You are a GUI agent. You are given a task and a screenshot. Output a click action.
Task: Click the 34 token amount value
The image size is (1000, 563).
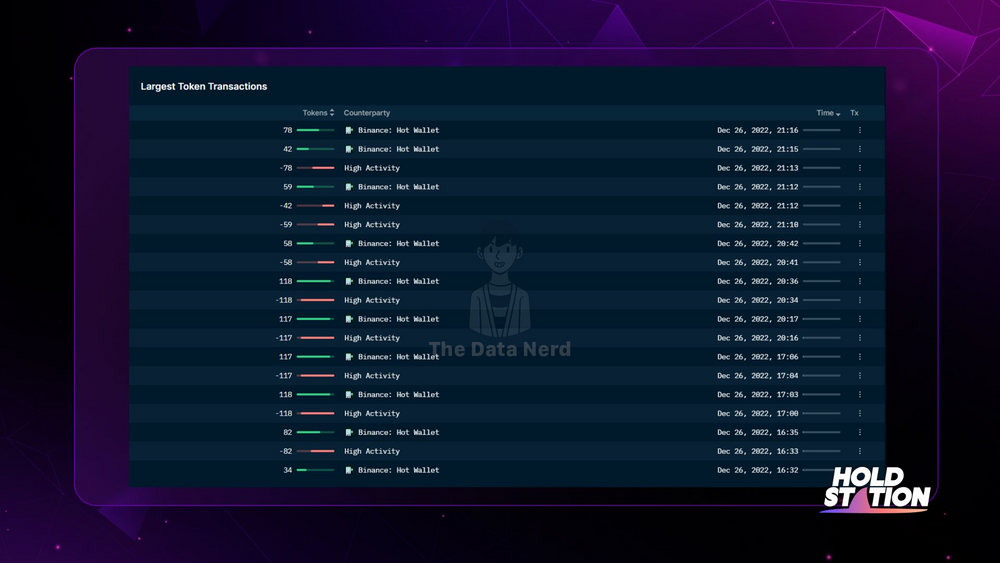[x=288, y=470]
